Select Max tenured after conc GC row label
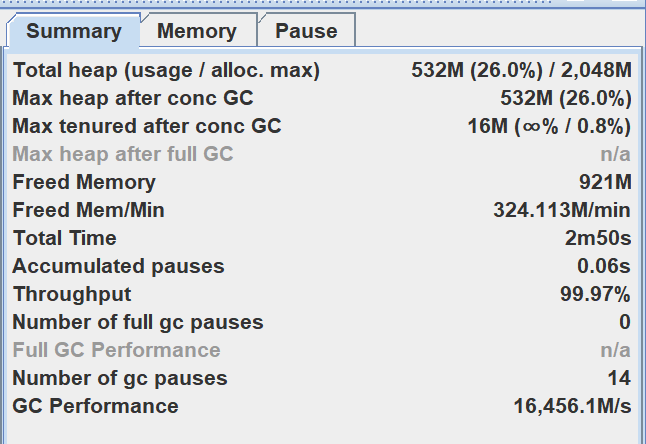This screenshot has width=646, height=444. [x=147, y=127]
